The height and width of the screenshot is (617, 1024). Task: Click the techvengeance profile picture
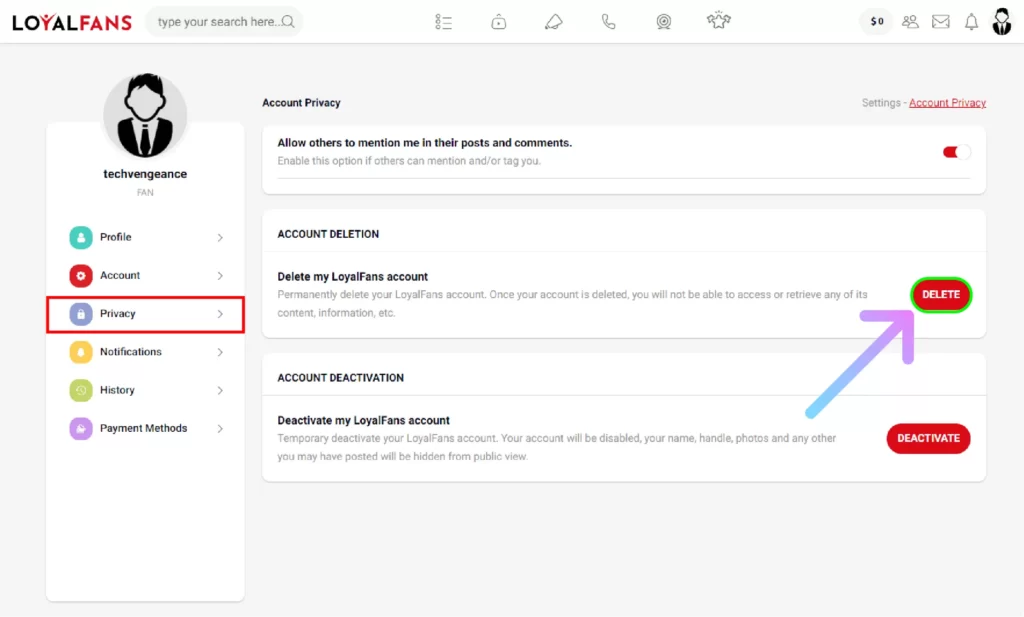pyautogui.click(x=145, y=116)
